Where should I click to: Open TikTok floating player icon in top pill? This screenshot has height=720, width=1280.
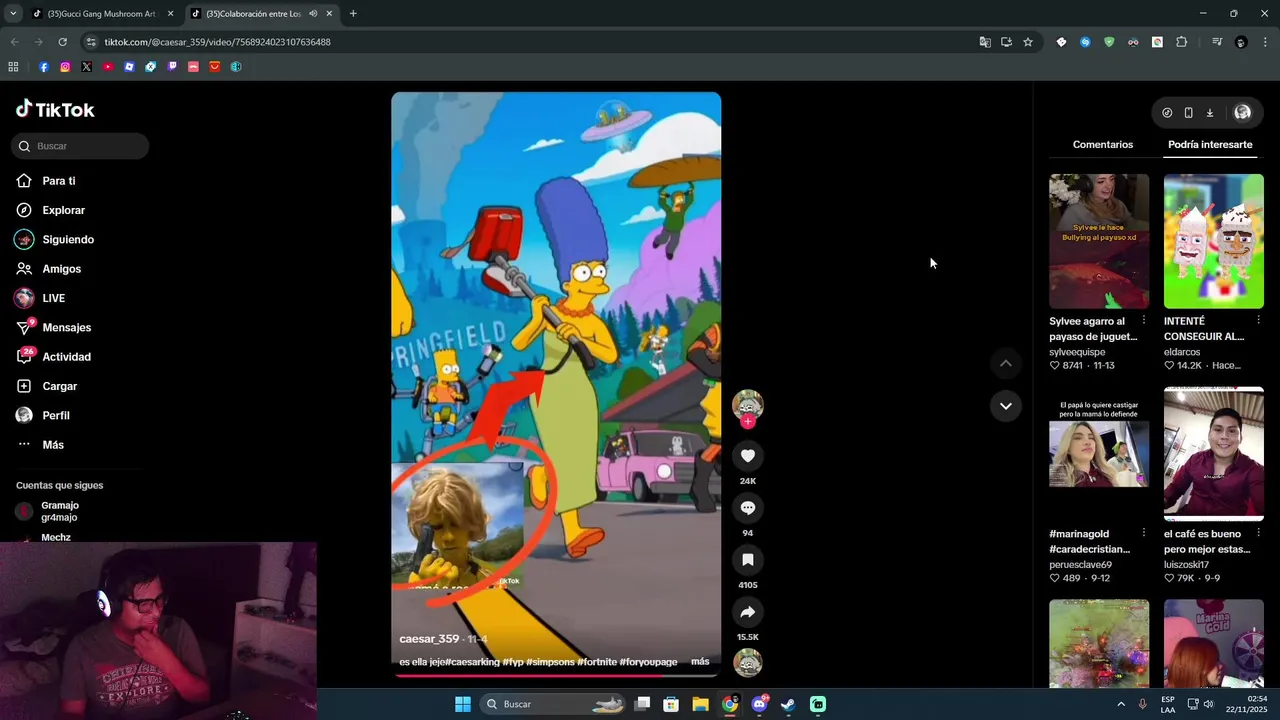[x=1167, y=113]
